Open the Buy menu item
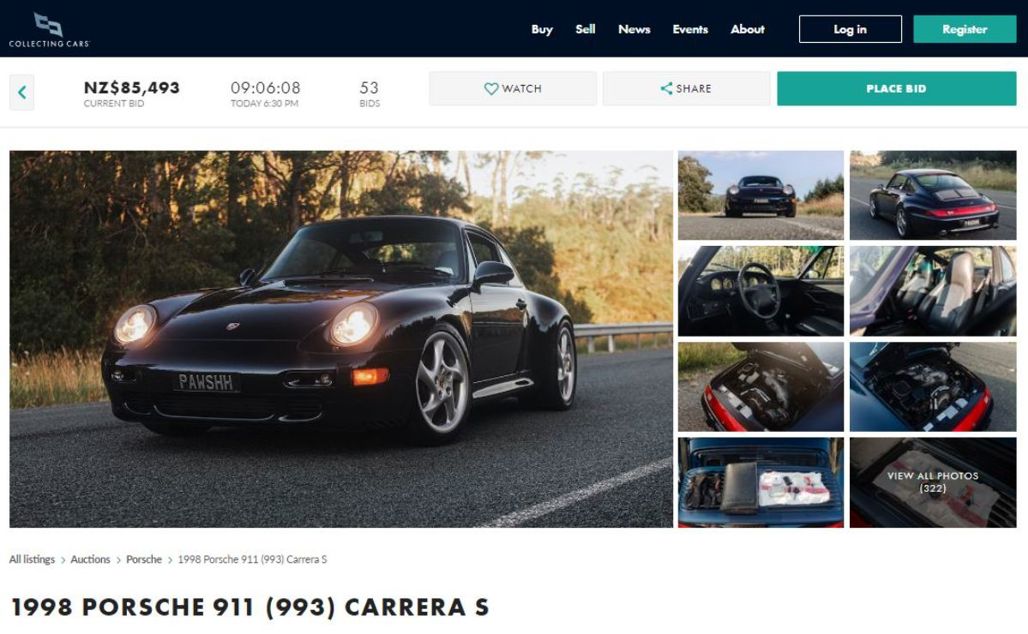This screenshot has width=1028, height=634. (x=542, y=30)
